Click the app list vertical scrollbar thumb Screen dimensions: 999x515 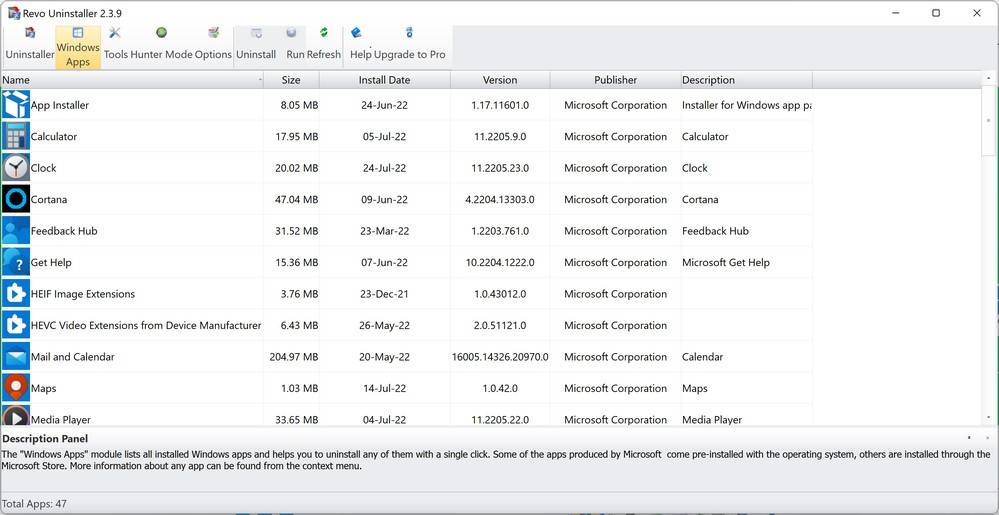(x=988, y=121)
